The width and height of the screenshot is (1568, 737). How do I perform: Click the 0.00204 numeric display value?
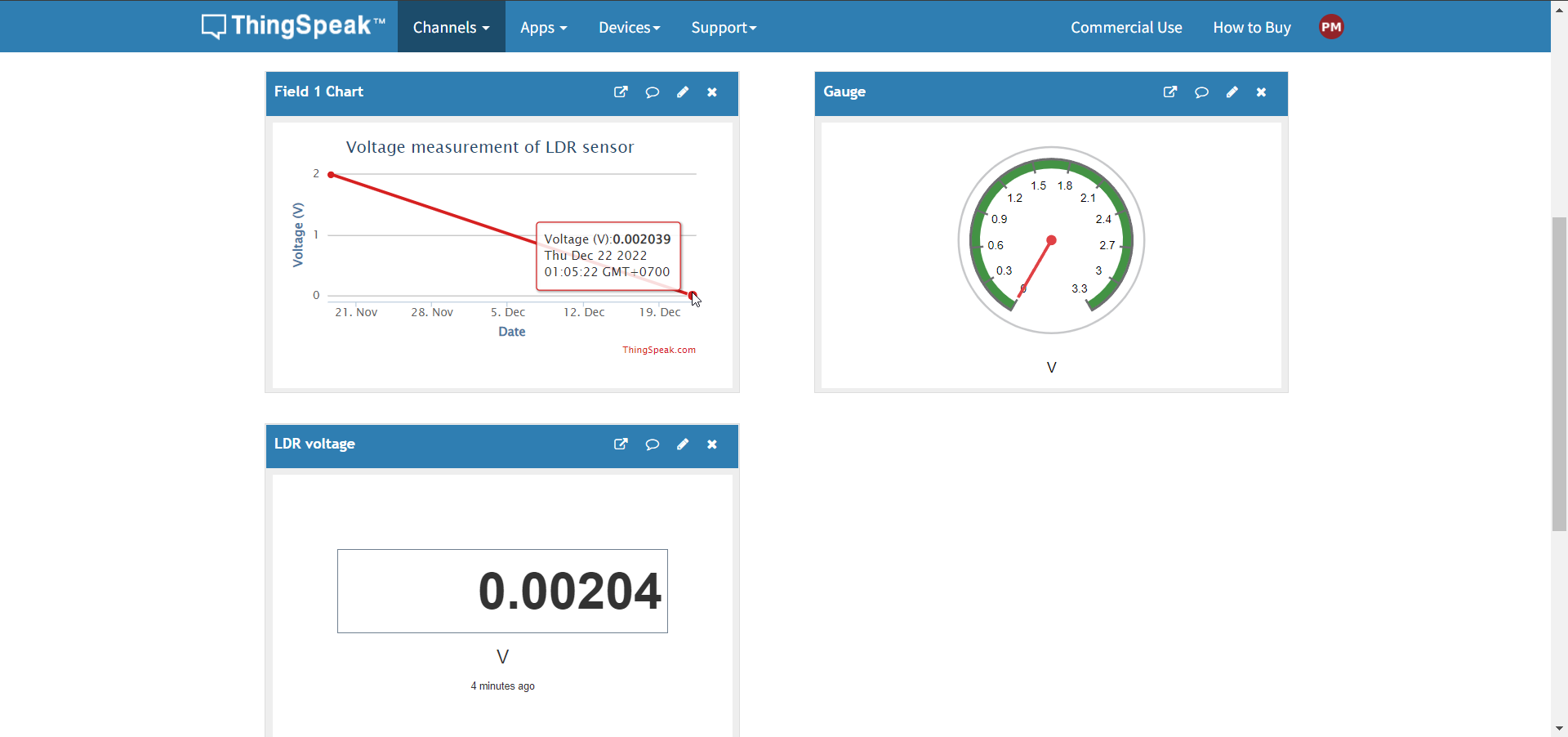click(x=569, y=591)
